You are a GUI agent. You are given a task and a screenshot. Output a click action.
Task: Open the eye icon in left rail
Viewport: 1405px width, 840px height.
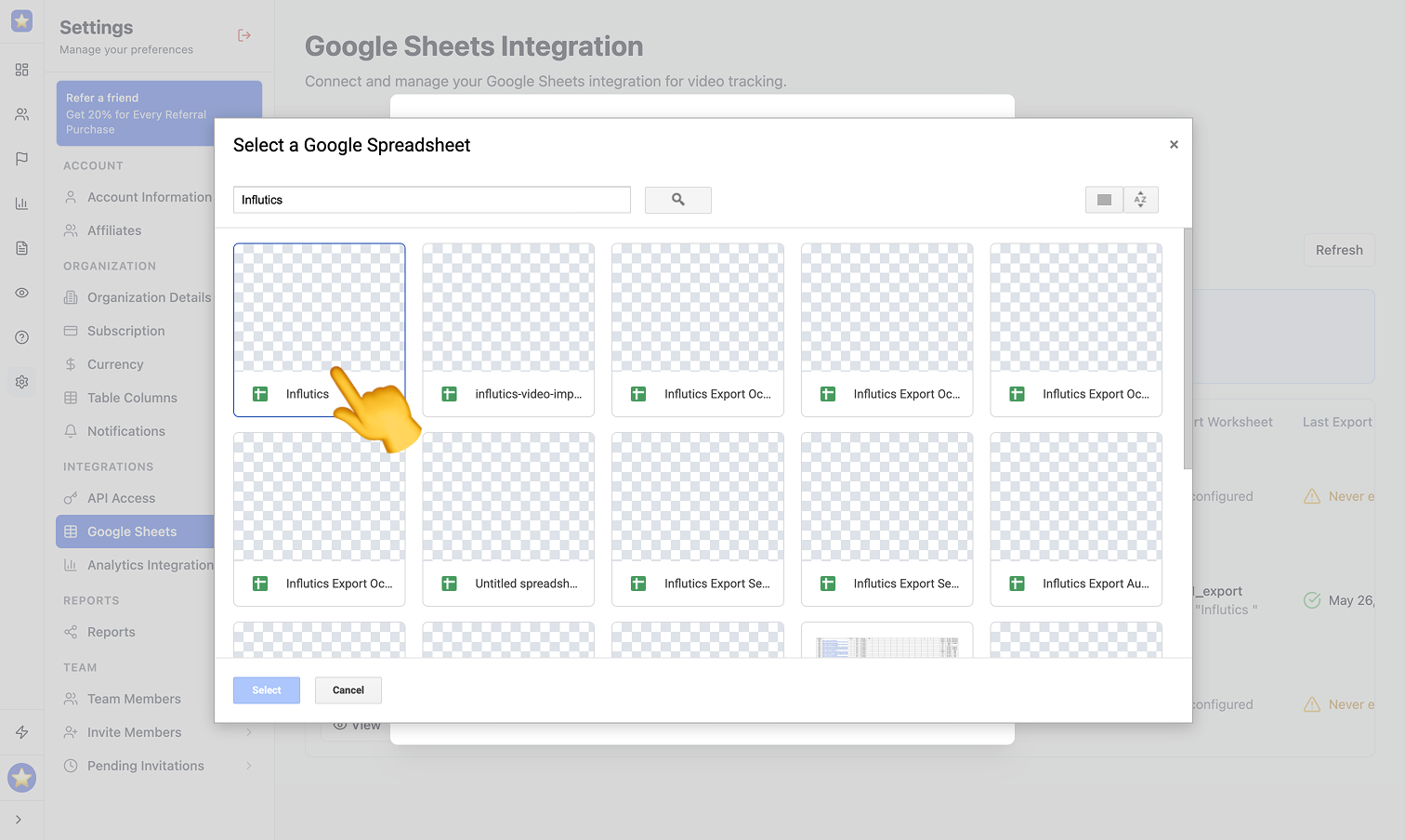pyautogui.click(x=21, y=293)
